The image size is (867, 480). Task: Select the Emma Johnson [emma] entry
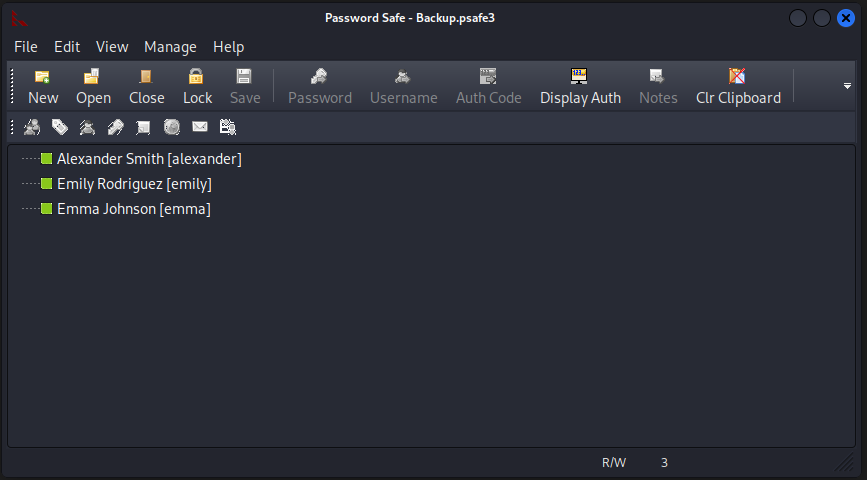(x=134, y=209)
